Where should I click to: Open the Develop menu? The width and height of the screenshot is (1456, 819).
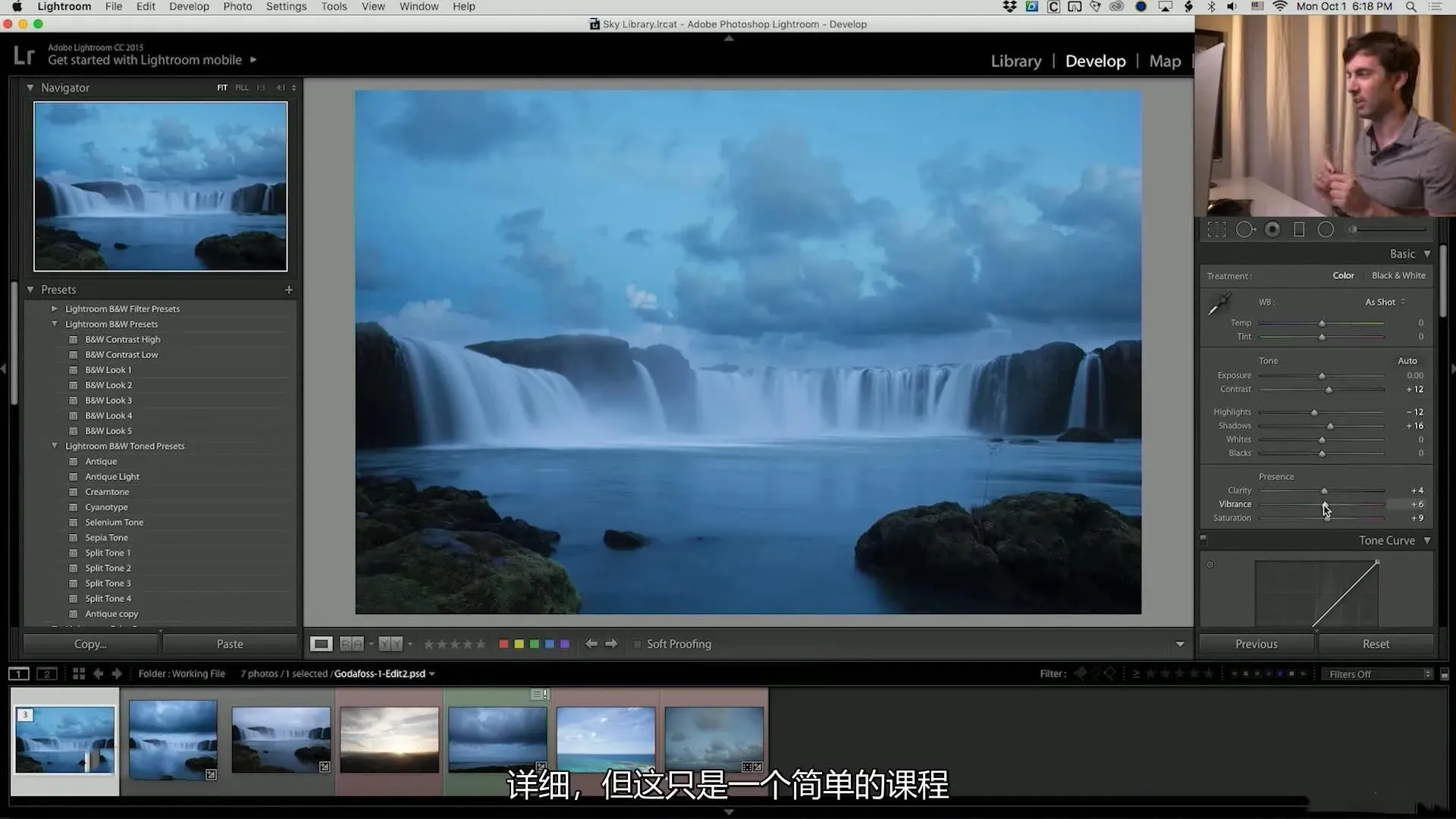189,7
